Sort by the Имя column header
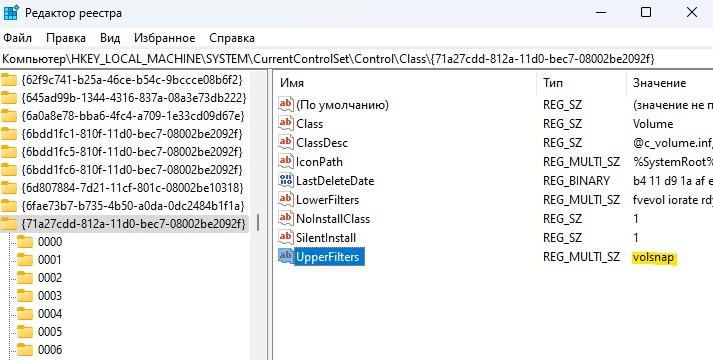713x360 pixels. [x=405, y=83]
